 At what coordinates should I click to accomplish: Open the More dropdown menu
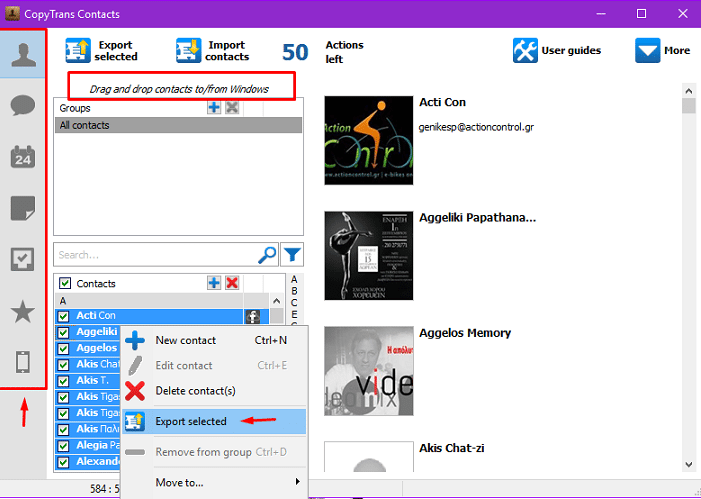663,51
